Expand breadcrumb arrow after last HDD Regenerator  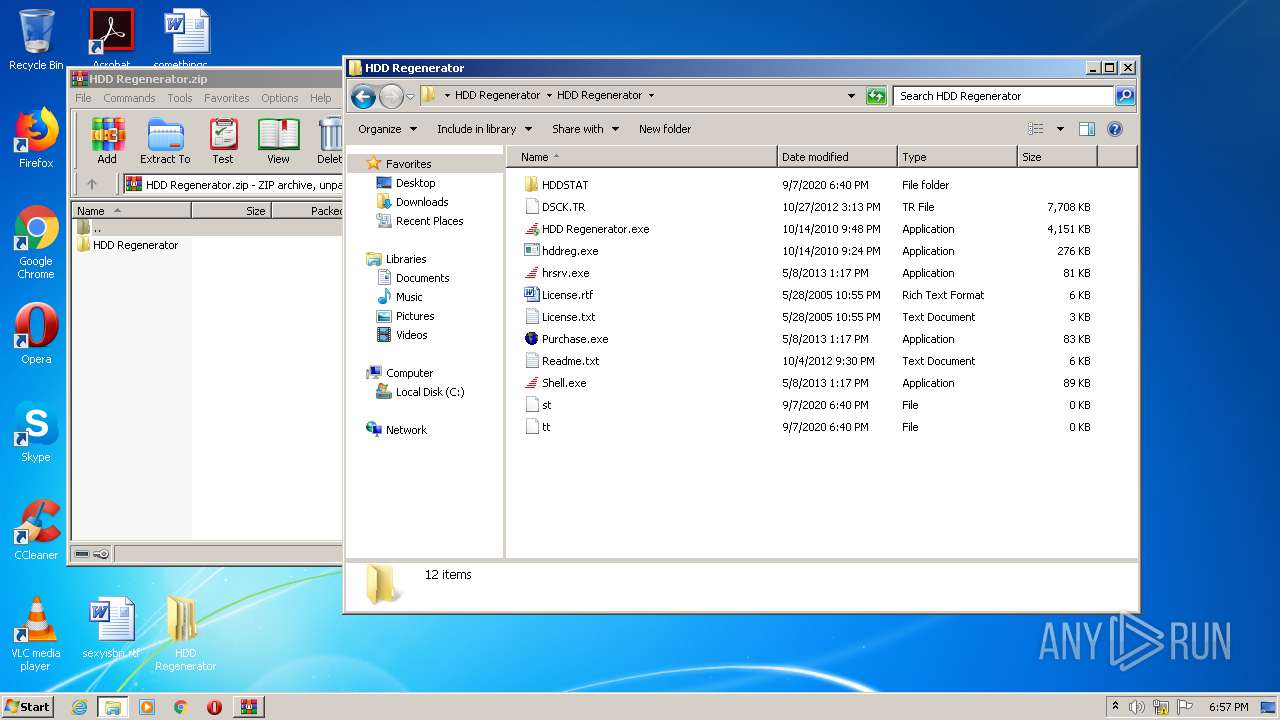point(651,96)
